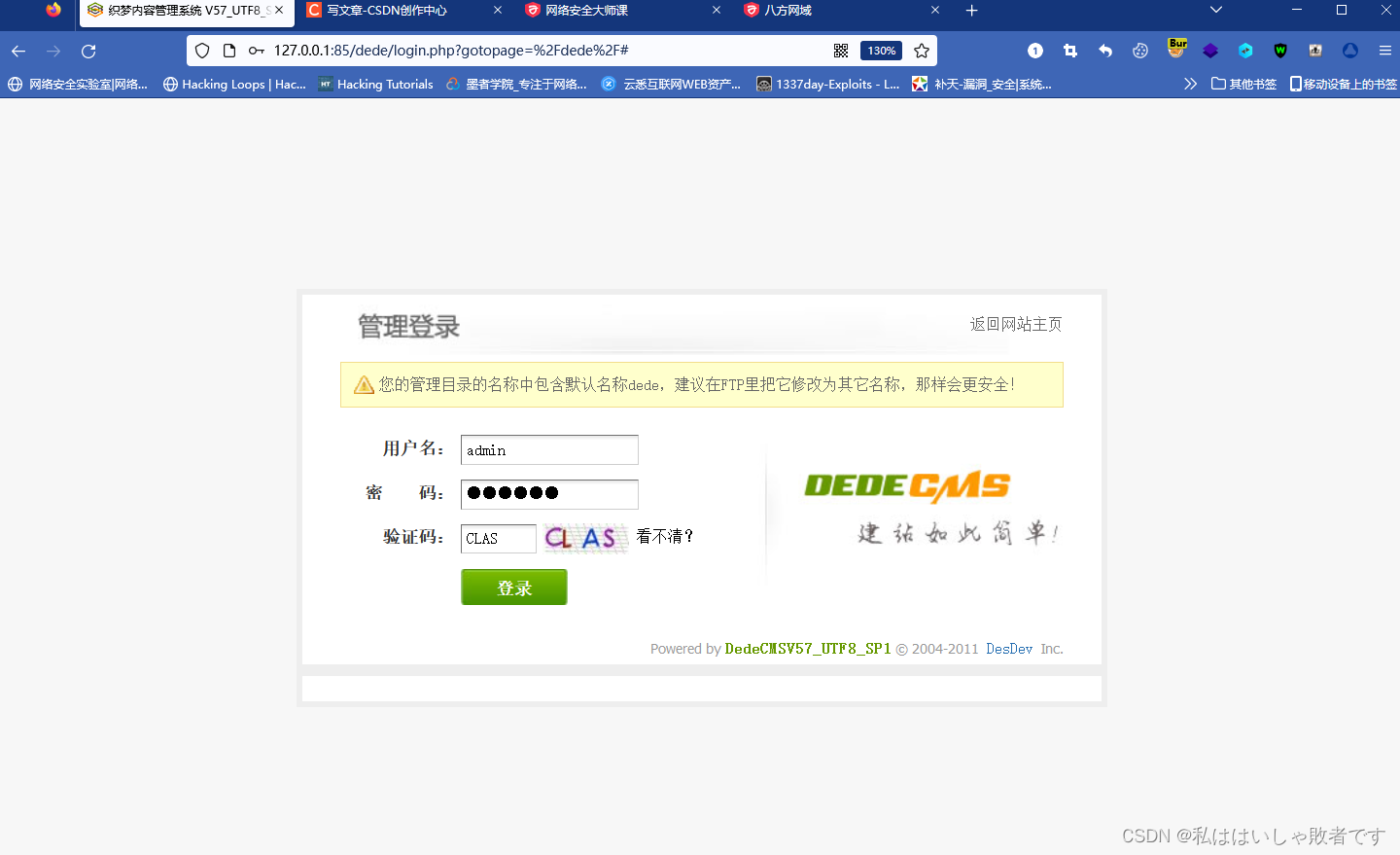
Task: Open the 补天-漏洞 bookmark
Action: (x=982, y=84)
